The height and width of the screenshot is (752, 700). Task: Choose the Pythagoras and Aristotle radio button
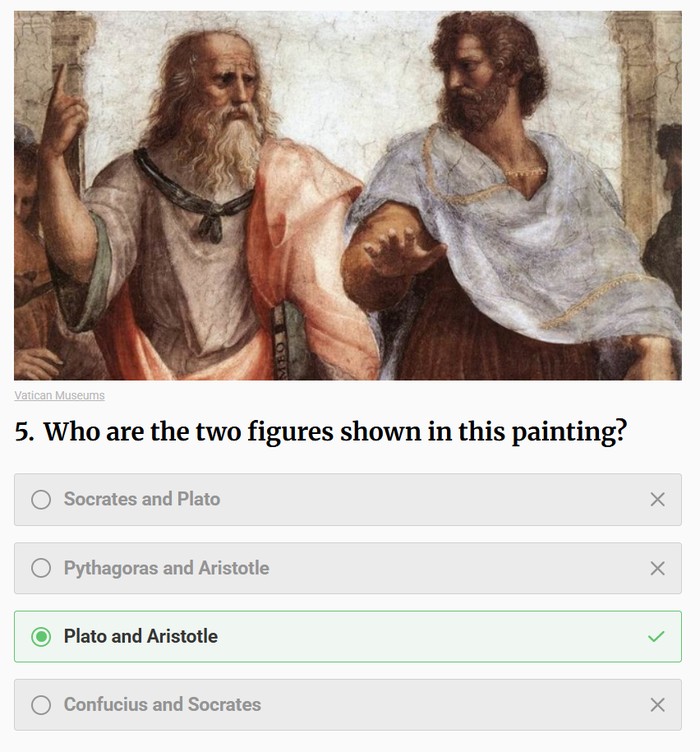click(41, 568)
